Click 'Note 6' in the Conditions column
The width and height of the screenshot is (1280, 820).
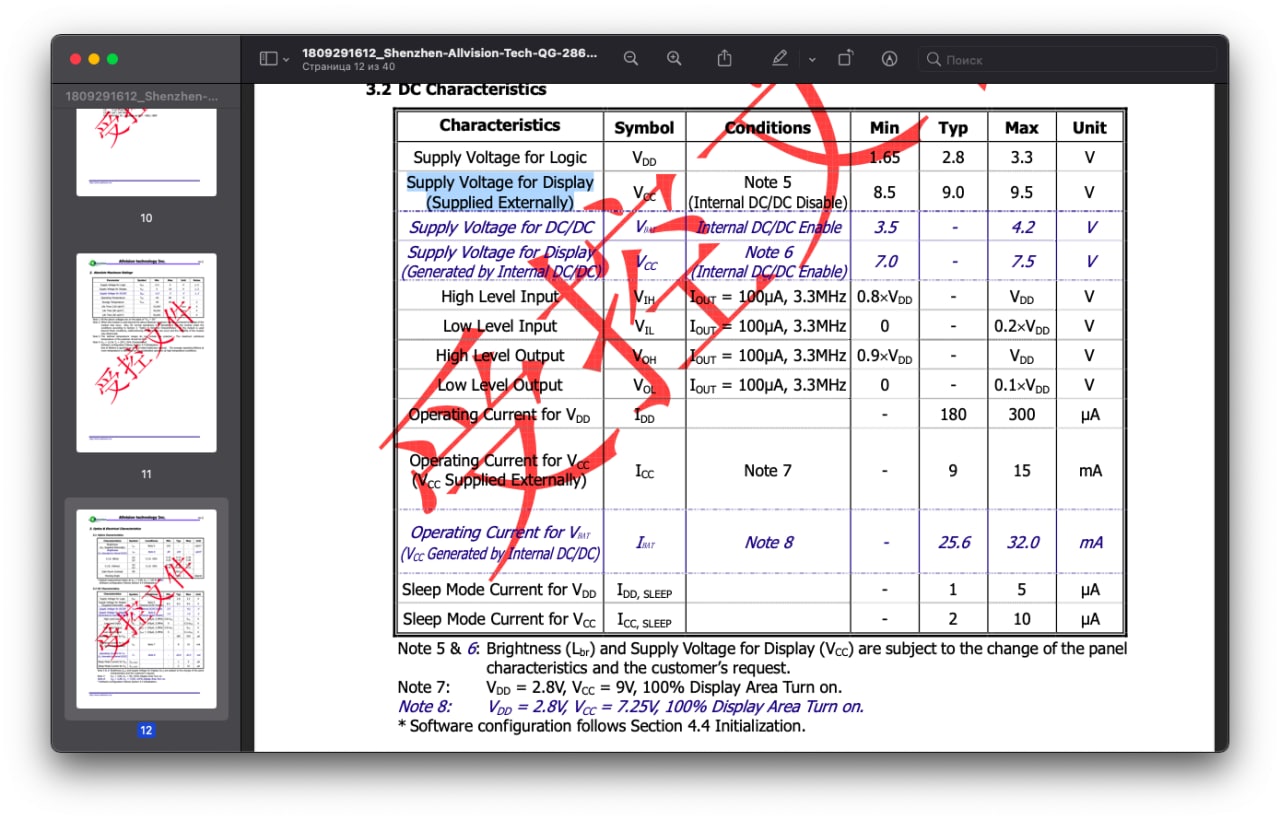pos(769,252)
